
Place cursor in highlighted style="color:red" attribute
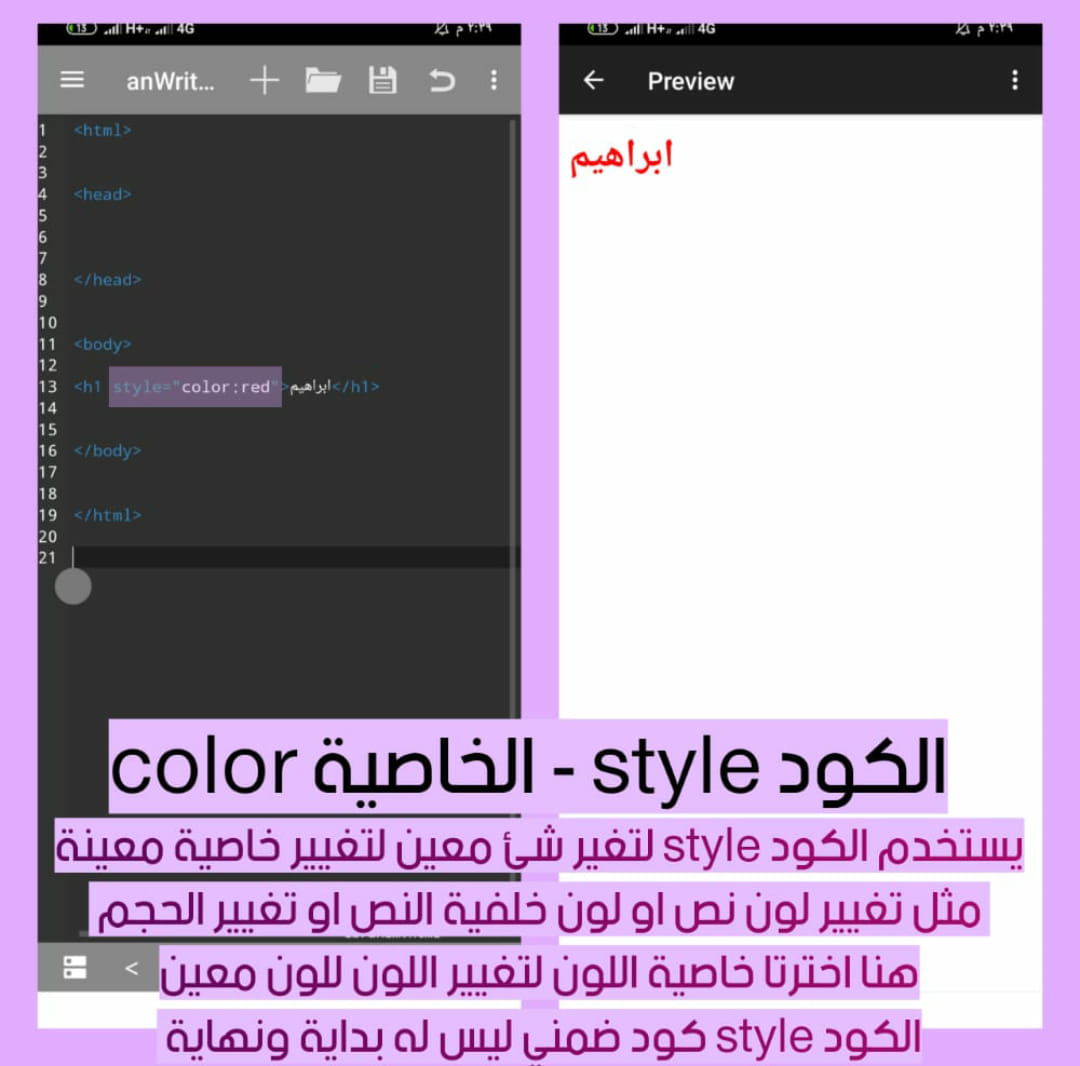tap(195, 387)
